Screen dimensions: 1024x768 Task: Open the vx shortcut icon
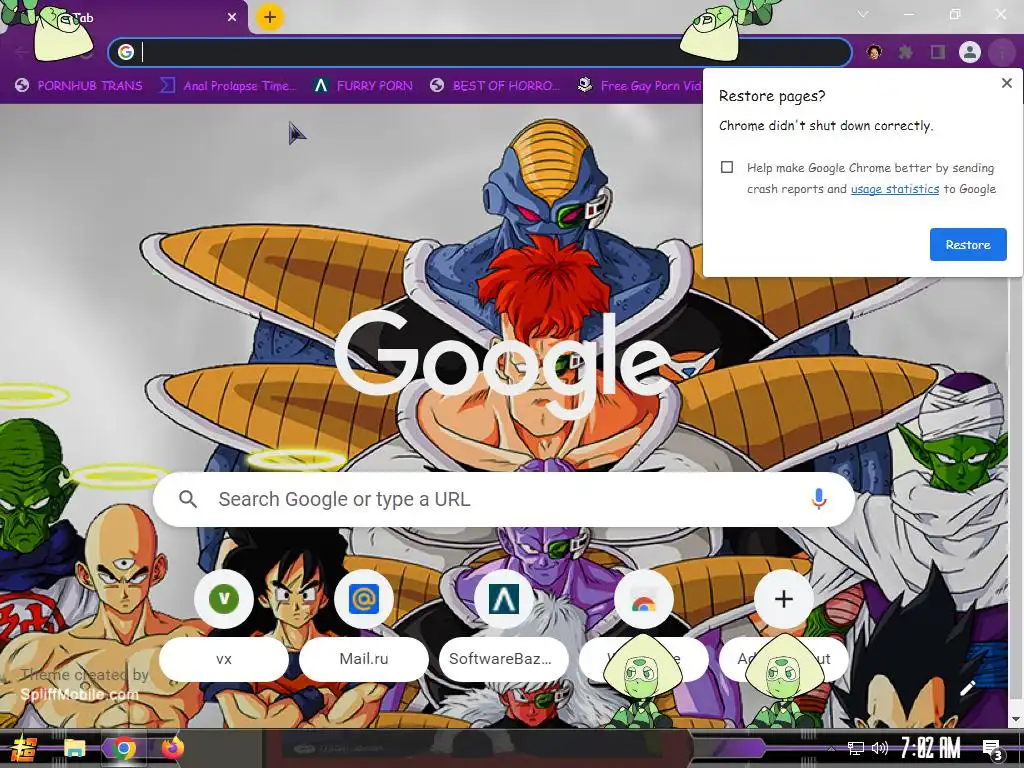(224, 599)
